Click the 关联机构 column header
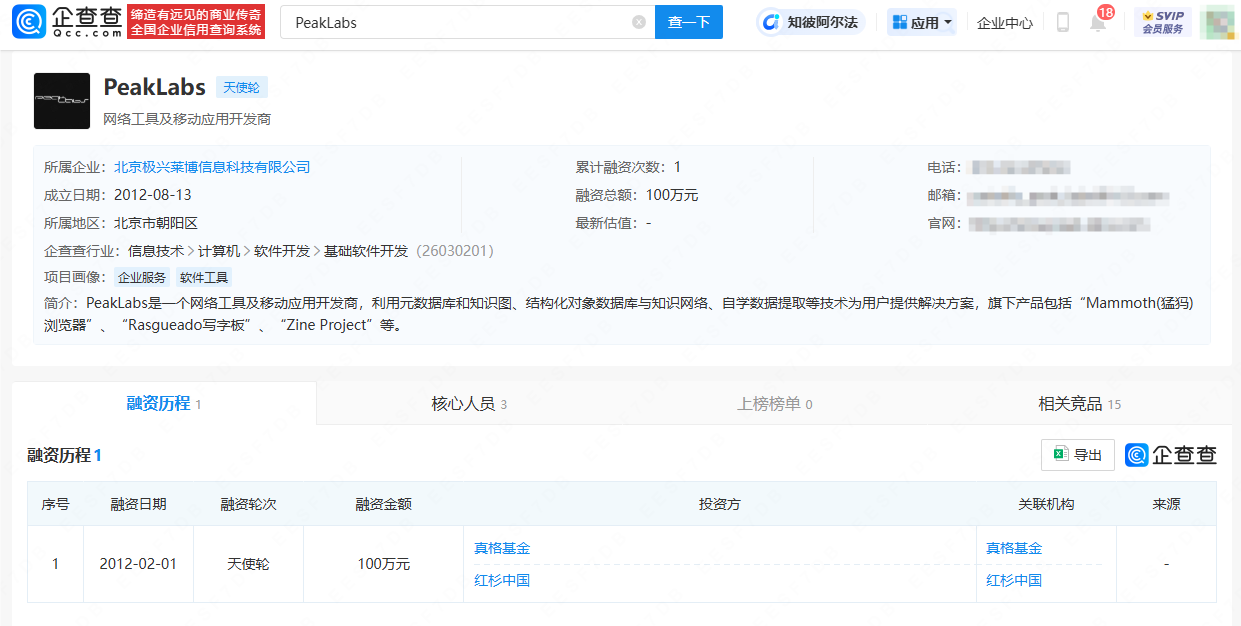Image resolution: width=1241 pixels, height=626 pixels. click(1046, 504)
